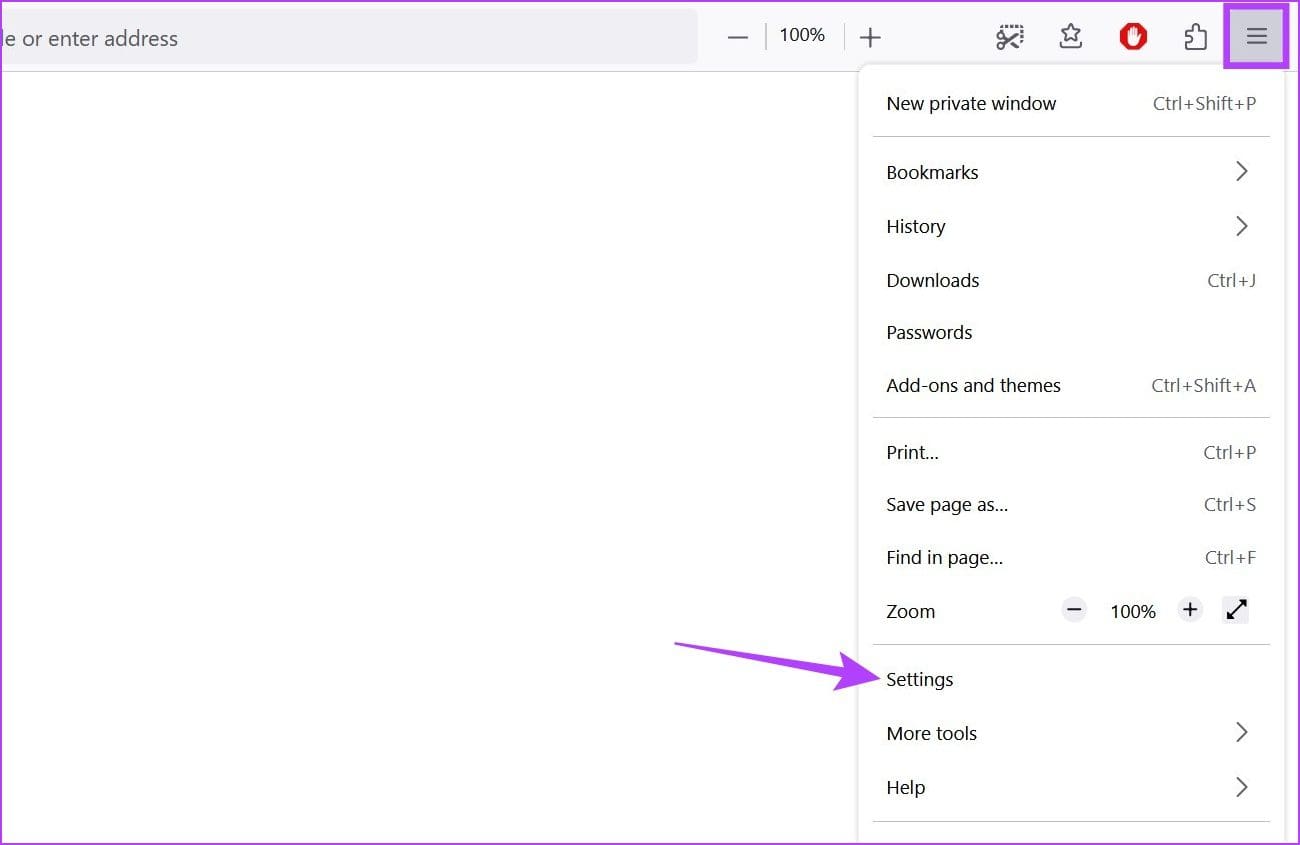Click the screenshot scissors toolbar icon

point(1010,38)
